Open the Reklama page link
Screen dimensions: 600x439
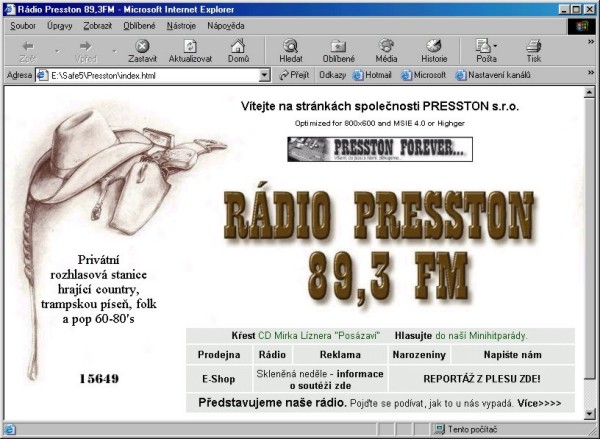pyautogui.click(x=340, y=354)
